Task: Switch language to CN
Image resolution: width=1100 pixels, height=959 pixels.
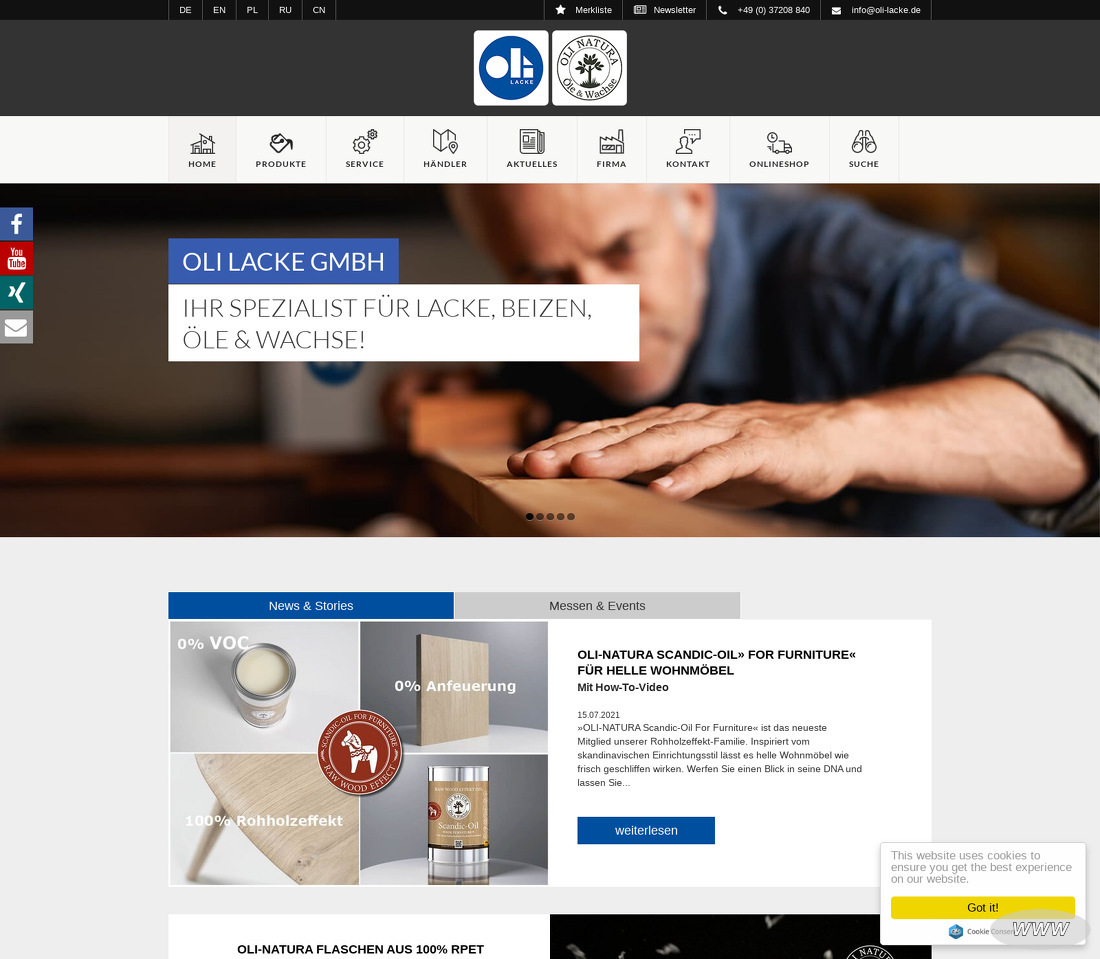Action: pyautogui.click(x=318, y=10)
